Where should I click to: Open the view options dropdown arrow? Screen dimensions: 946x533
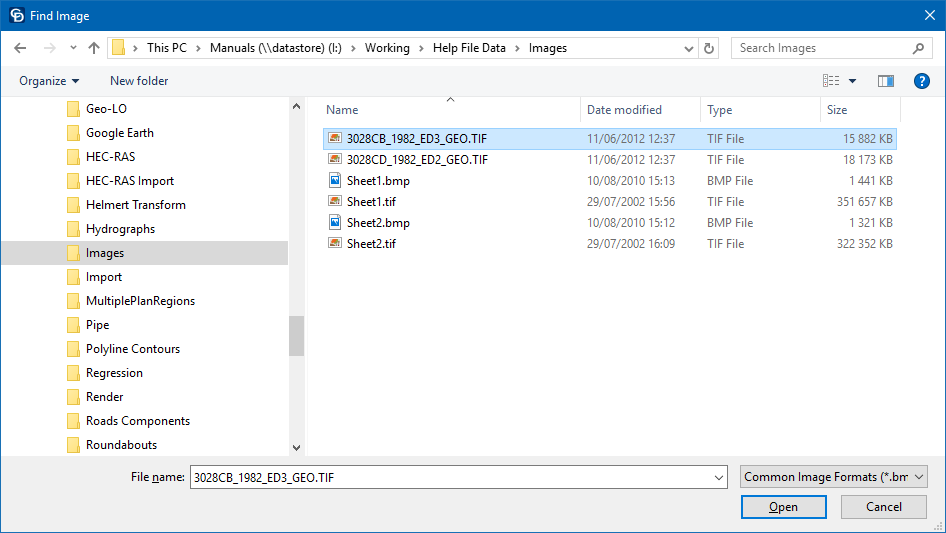tap(852, 81)
